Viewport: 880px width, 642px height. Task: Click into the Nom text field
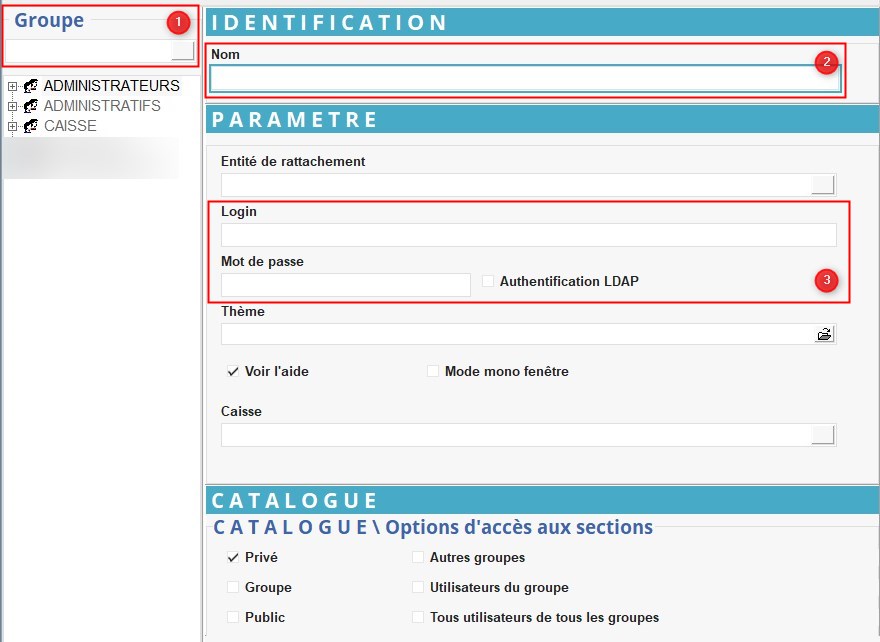coord(525,79)
